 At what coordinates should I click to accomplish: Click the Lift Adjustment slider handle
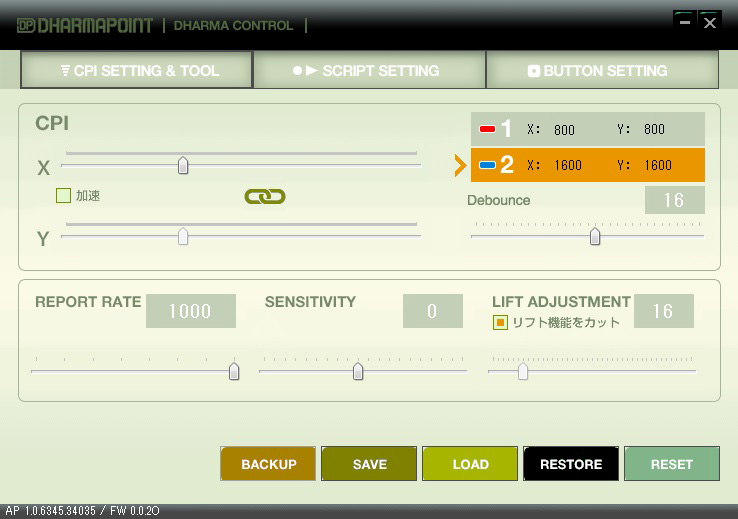pyautogui.click(x=523, y=371)
